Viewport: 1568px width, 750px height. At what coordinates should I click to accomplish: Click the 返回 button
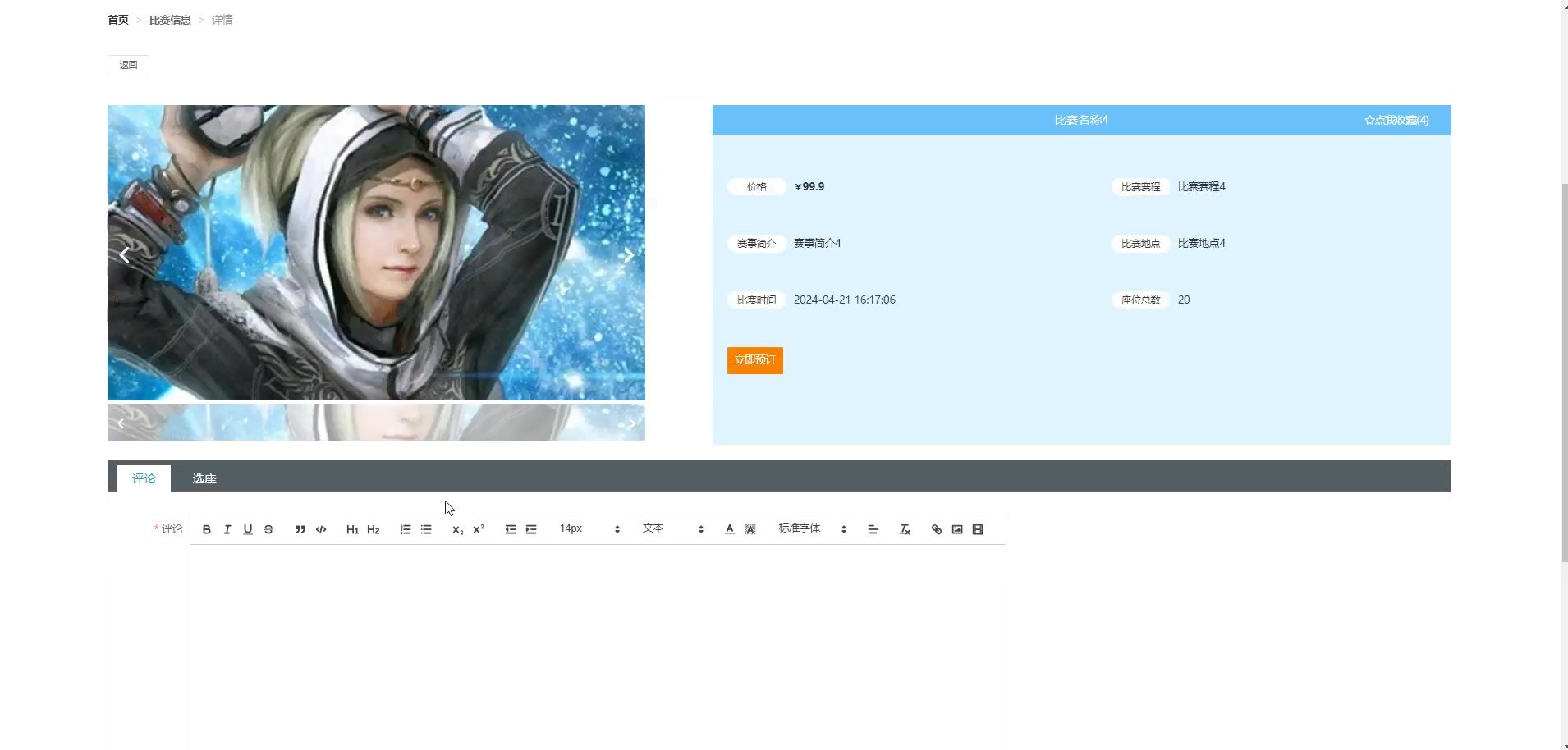tap(128, 65)
